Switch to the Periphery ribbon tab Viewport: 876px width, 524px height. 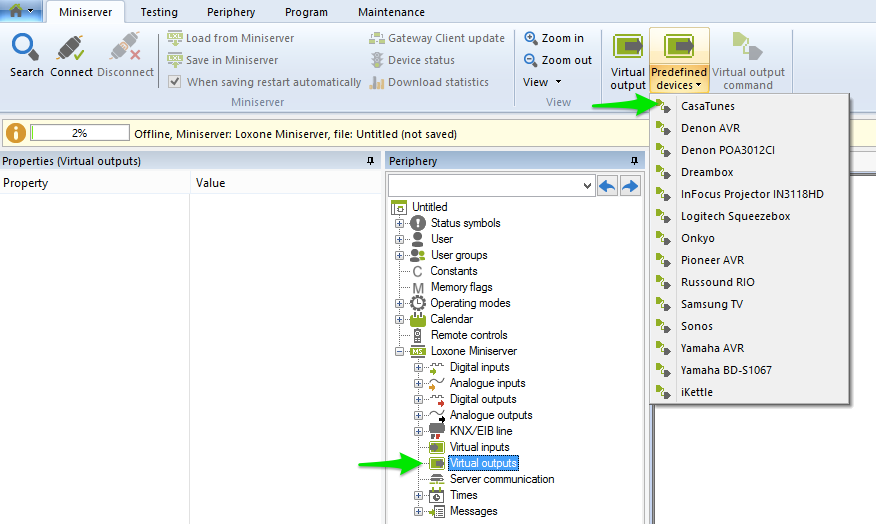click(231, 12)
